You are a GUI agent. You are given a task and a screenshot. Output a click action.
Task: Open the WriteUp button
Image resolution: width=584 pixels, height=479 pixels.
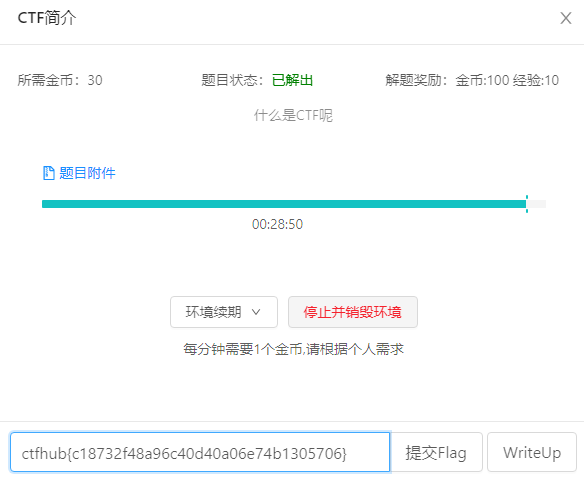click(532, 452)
